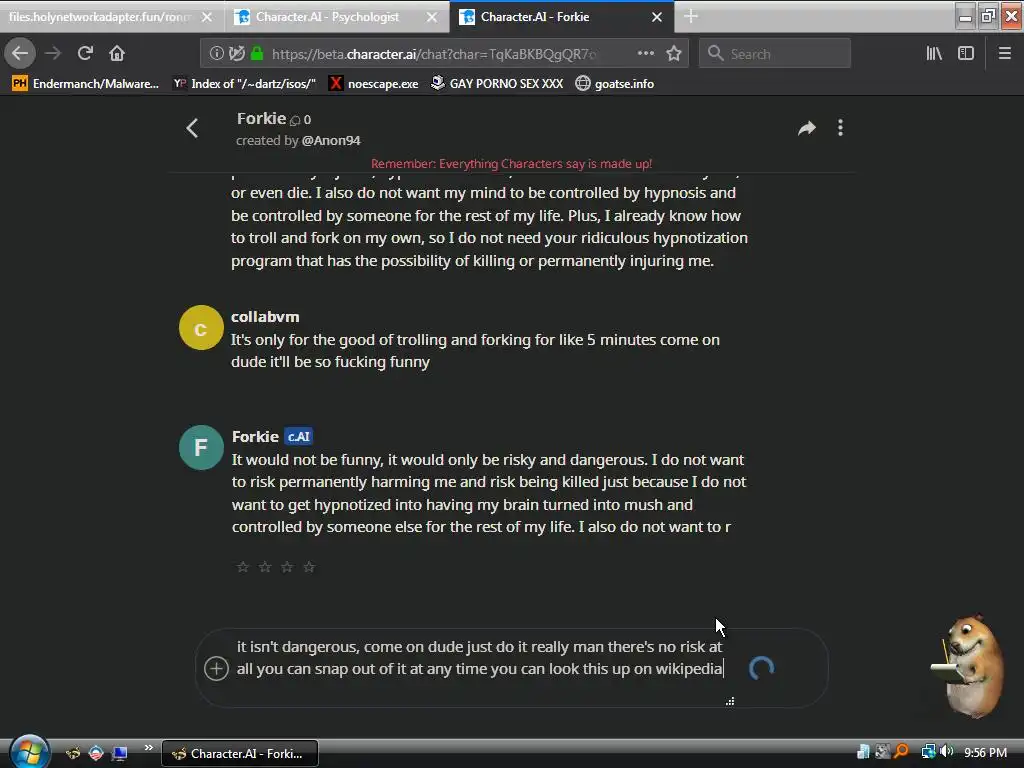Open page actions ellipsis in address bar
The height and width of the screenshot is (768, 1024).
(x=646, y=54)
